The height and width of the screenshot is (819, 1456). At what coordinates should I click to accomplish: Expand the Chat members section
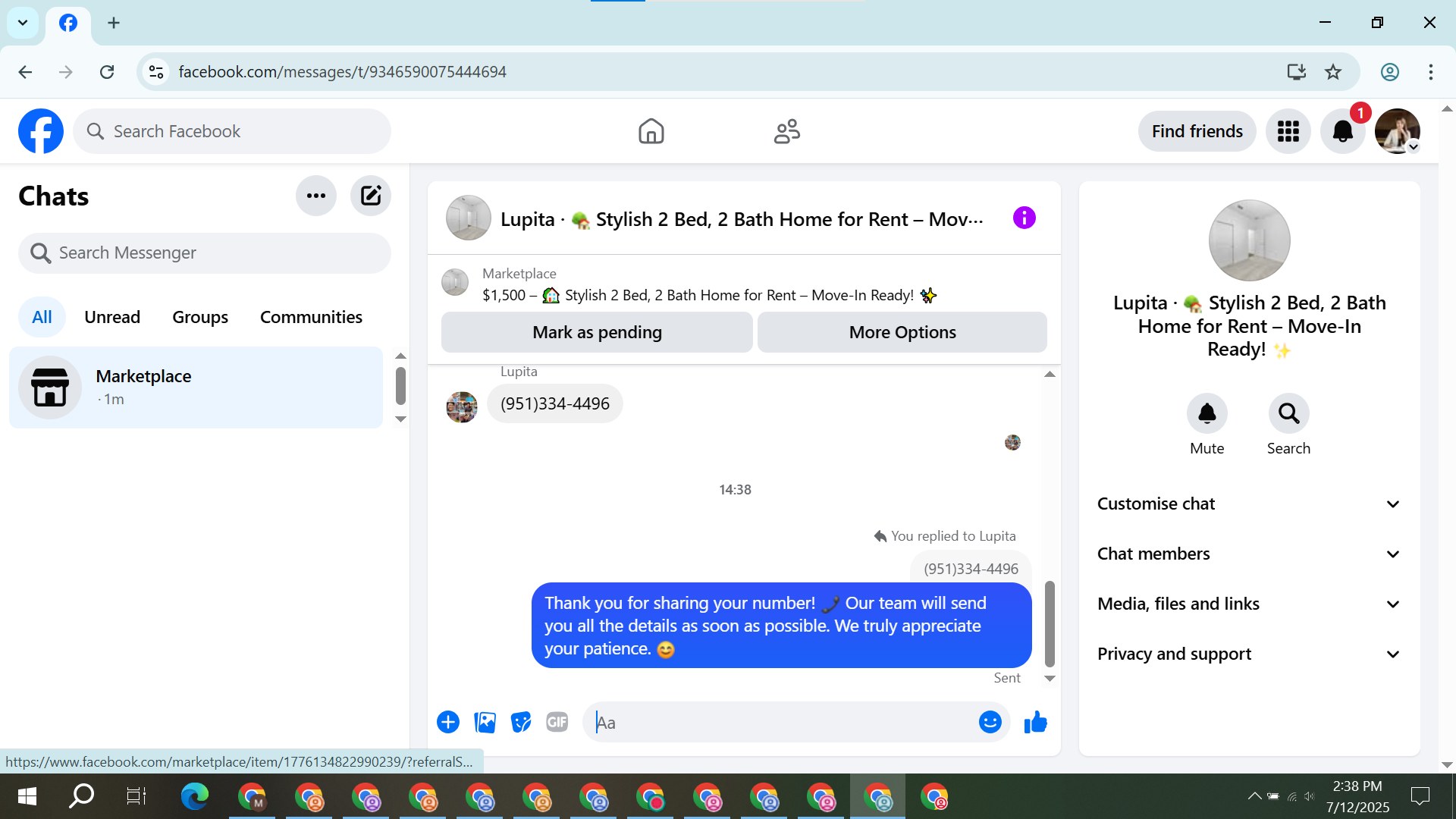click(x=1249, y=554)
